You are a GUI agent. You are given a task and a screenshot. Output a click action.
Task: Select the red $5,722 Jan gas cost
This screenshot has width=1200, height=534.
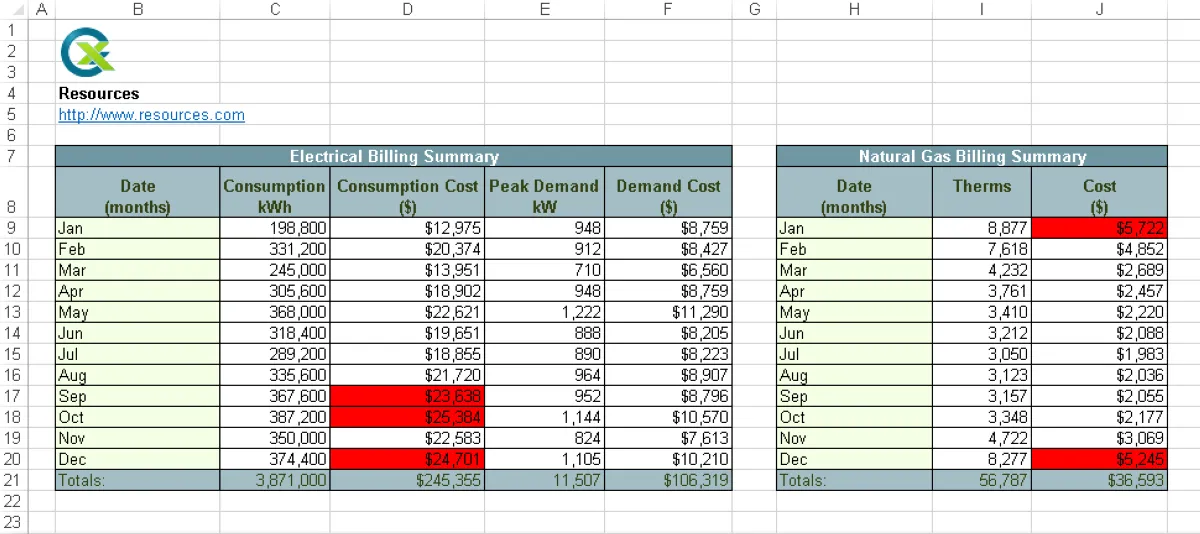click(x=1099, y=228)
